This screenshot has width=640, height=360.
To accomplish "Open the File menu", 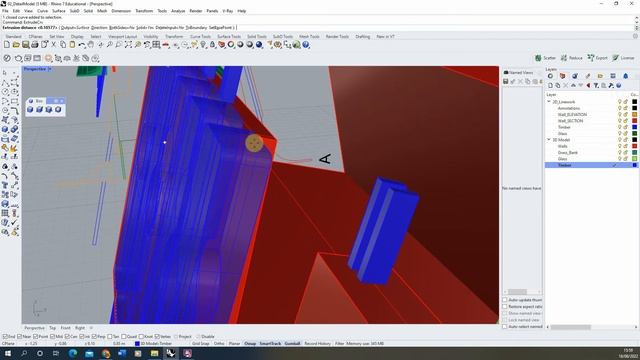I will click(x=5, y=11).
